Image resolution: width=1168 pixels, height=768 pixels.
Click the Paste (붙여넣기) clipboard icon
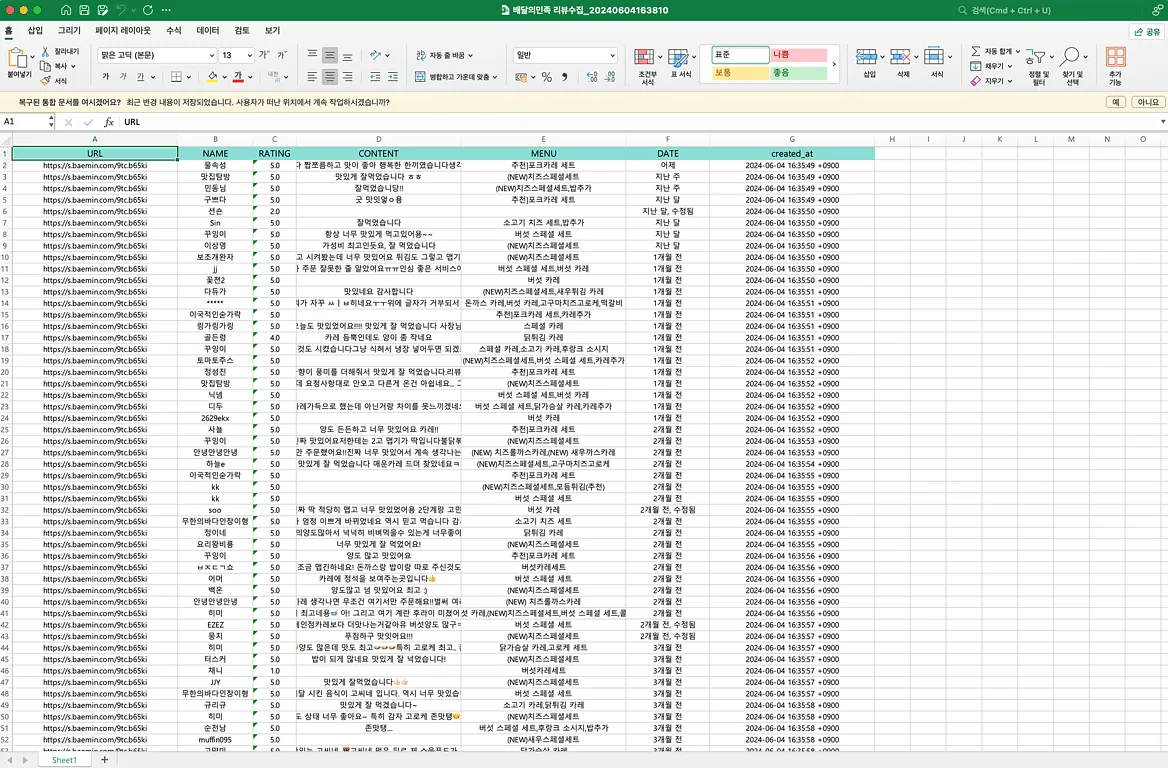pyautogui.click(x=18, y=59)
